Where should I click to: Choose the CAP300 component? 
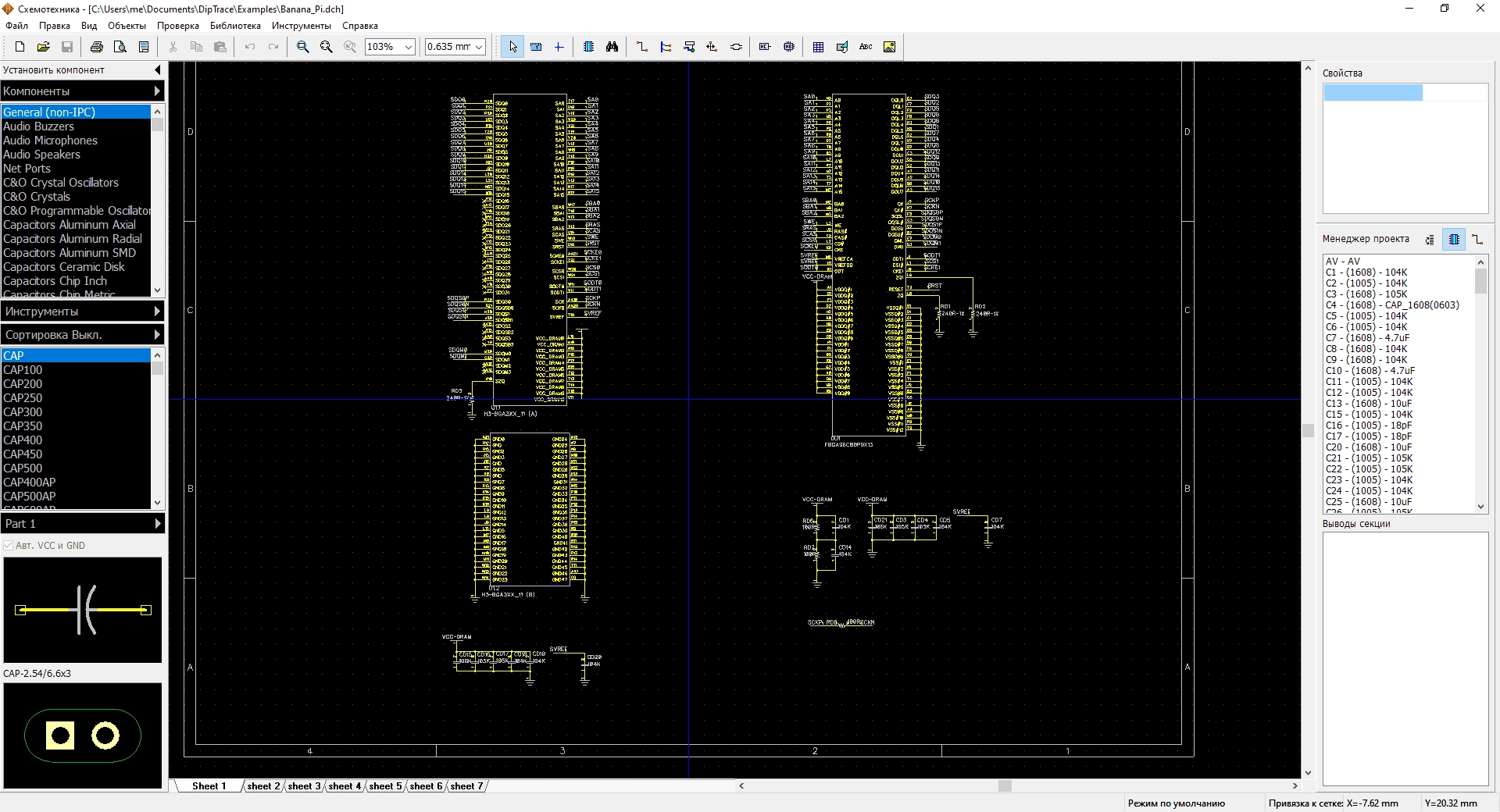pos(76,412)
